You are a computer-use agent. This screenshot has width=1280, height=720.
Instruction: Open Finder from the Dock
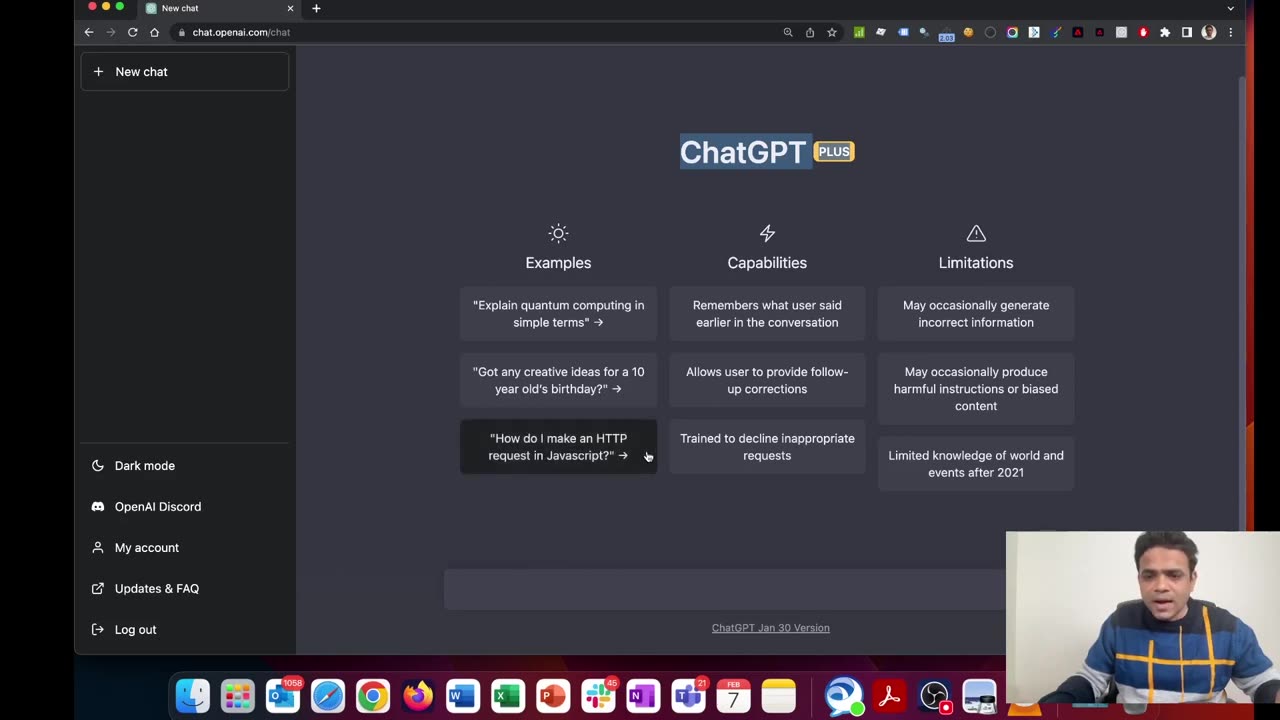tap(192, 696)
